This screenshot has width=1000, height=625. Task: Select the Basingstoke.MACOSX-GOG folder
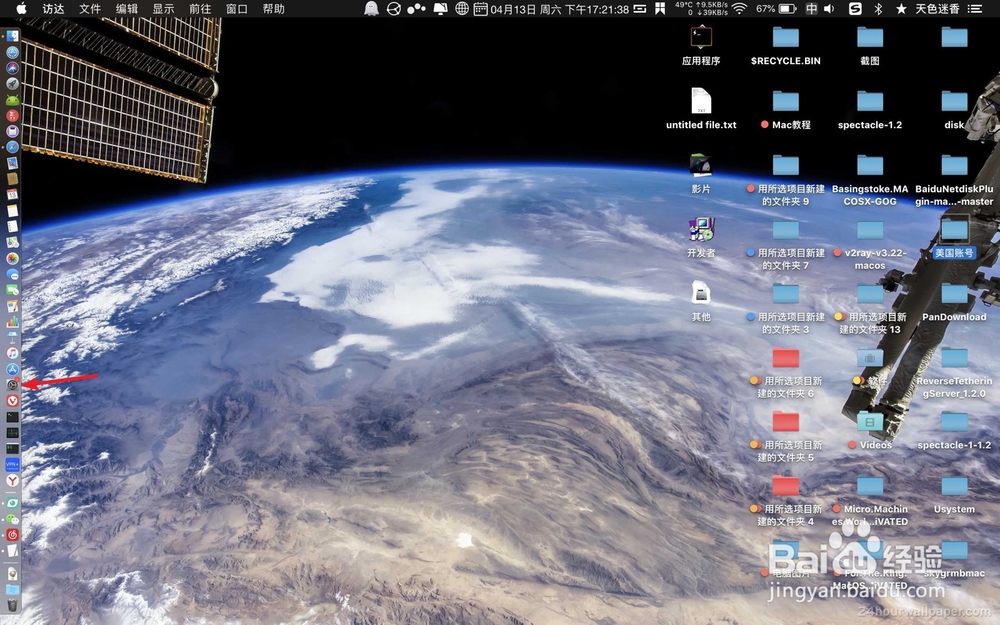click(870, 165)
